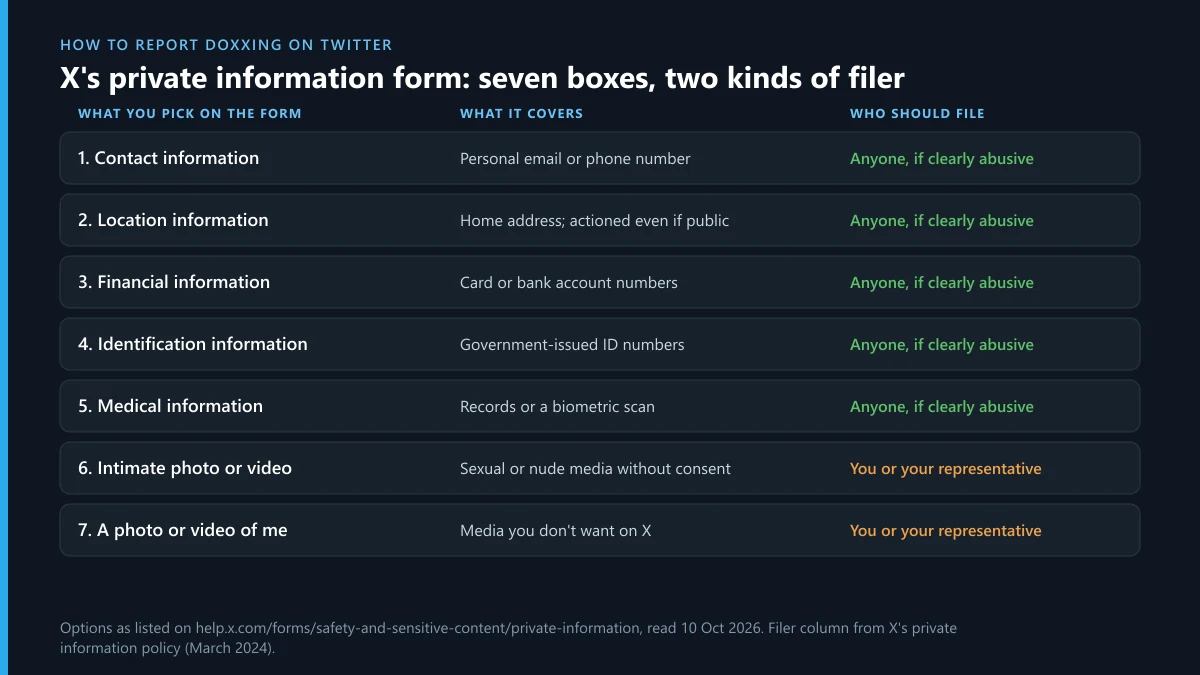Click '7. A photo or video of me'
This screenshot has height=675, width=1200.
pos(182,530)
